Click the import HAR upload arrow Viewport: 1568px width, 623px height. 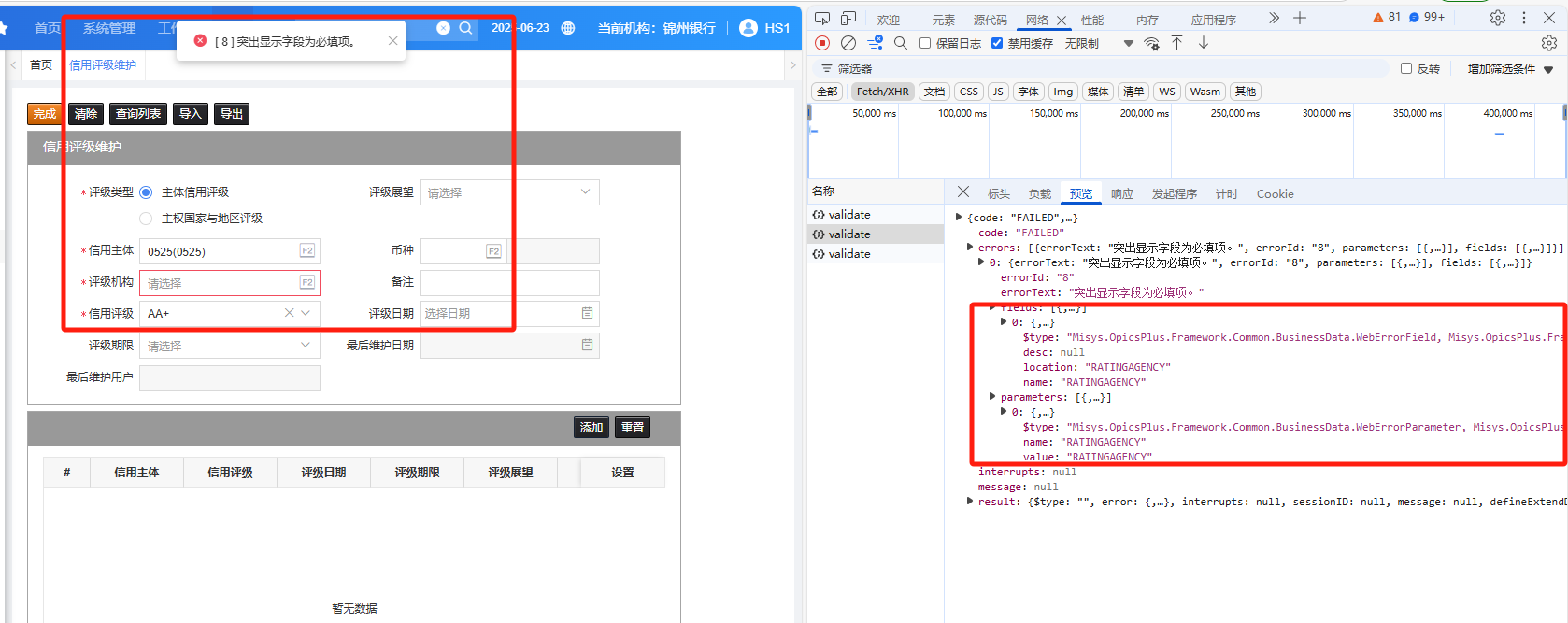coord(1176,43)
